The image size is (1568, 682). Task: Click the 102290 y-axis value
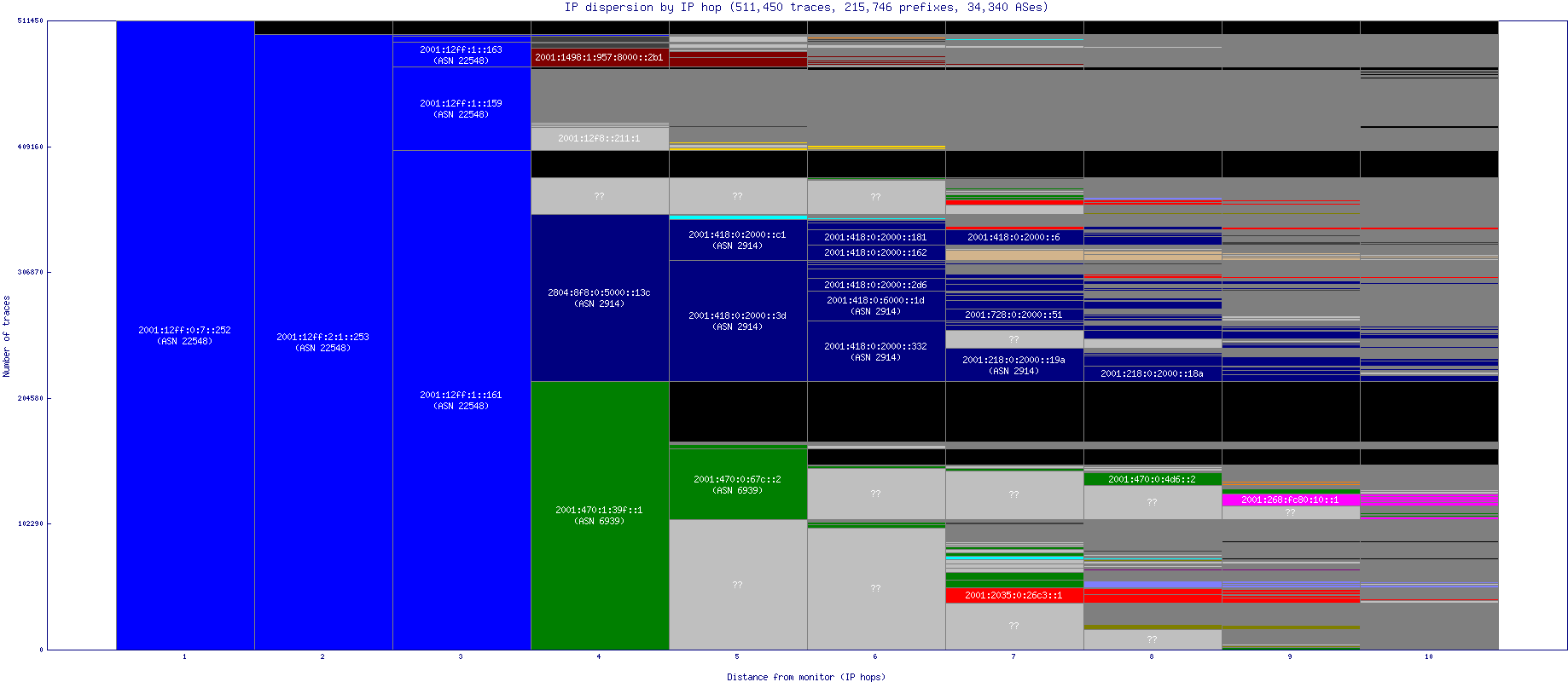(x=30, y=523)
